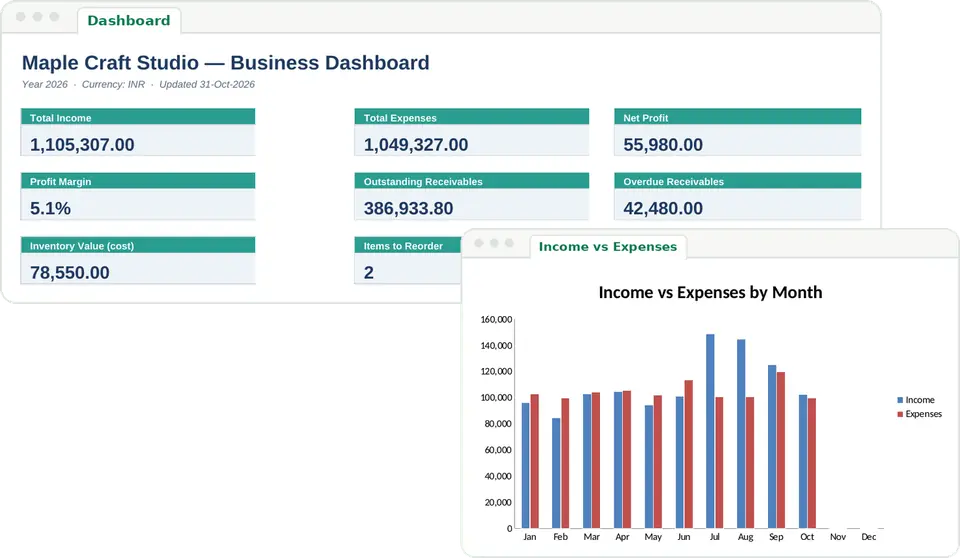Click the Income vs Expenses by Month chart title

[x=710, y=292]
